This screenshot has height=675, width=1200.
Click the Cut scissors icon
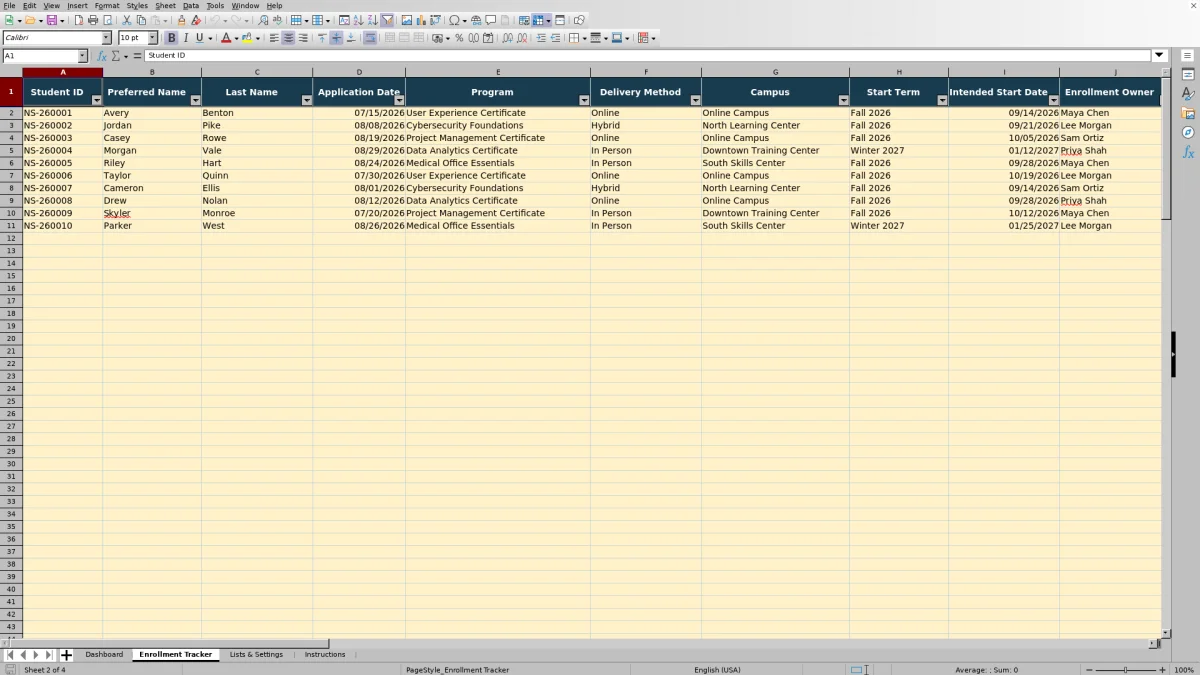pyautogui.click(x=126, y=20)
